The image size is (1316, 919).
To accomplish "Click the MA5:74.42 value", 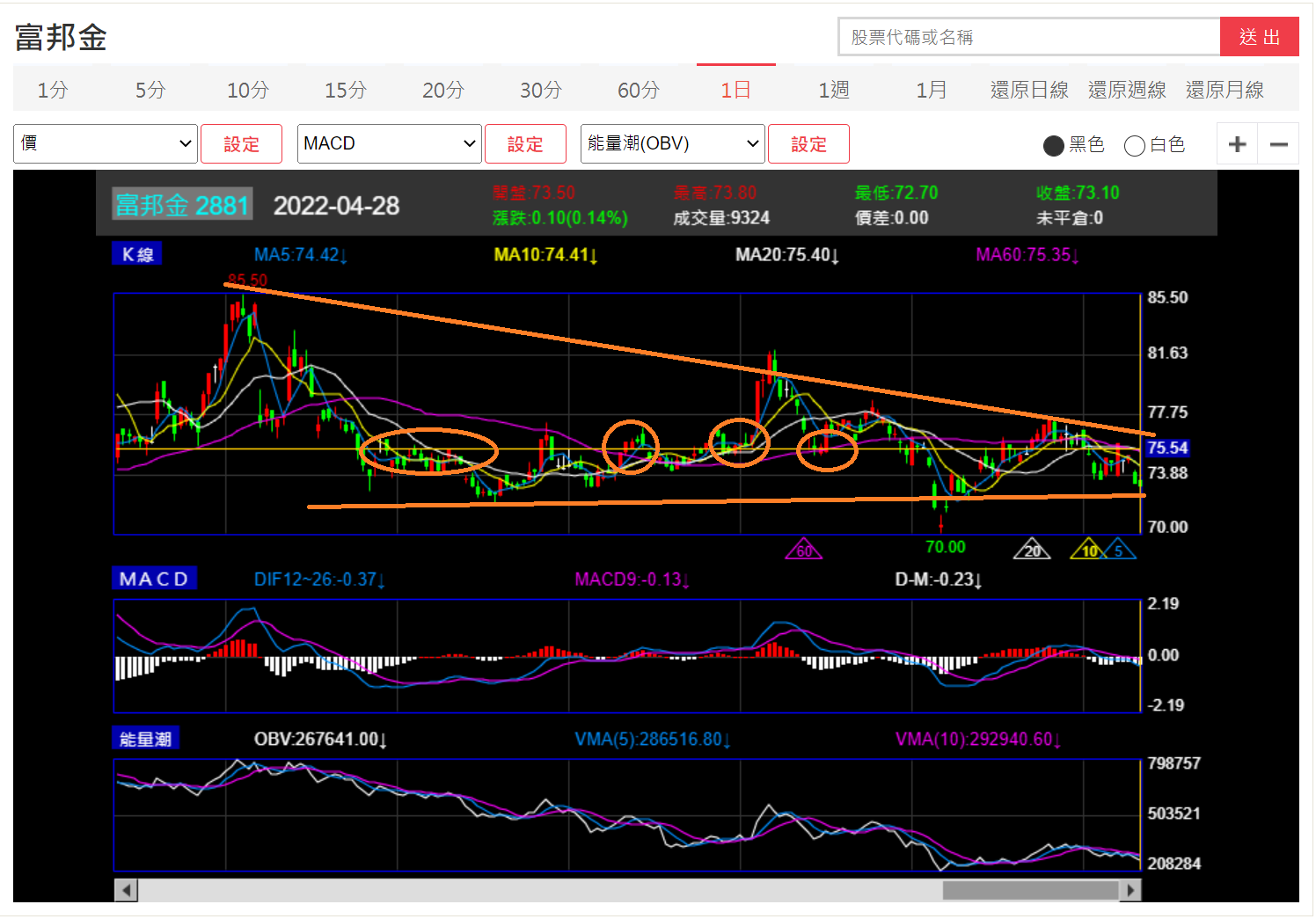I will [x=301, y=255].
